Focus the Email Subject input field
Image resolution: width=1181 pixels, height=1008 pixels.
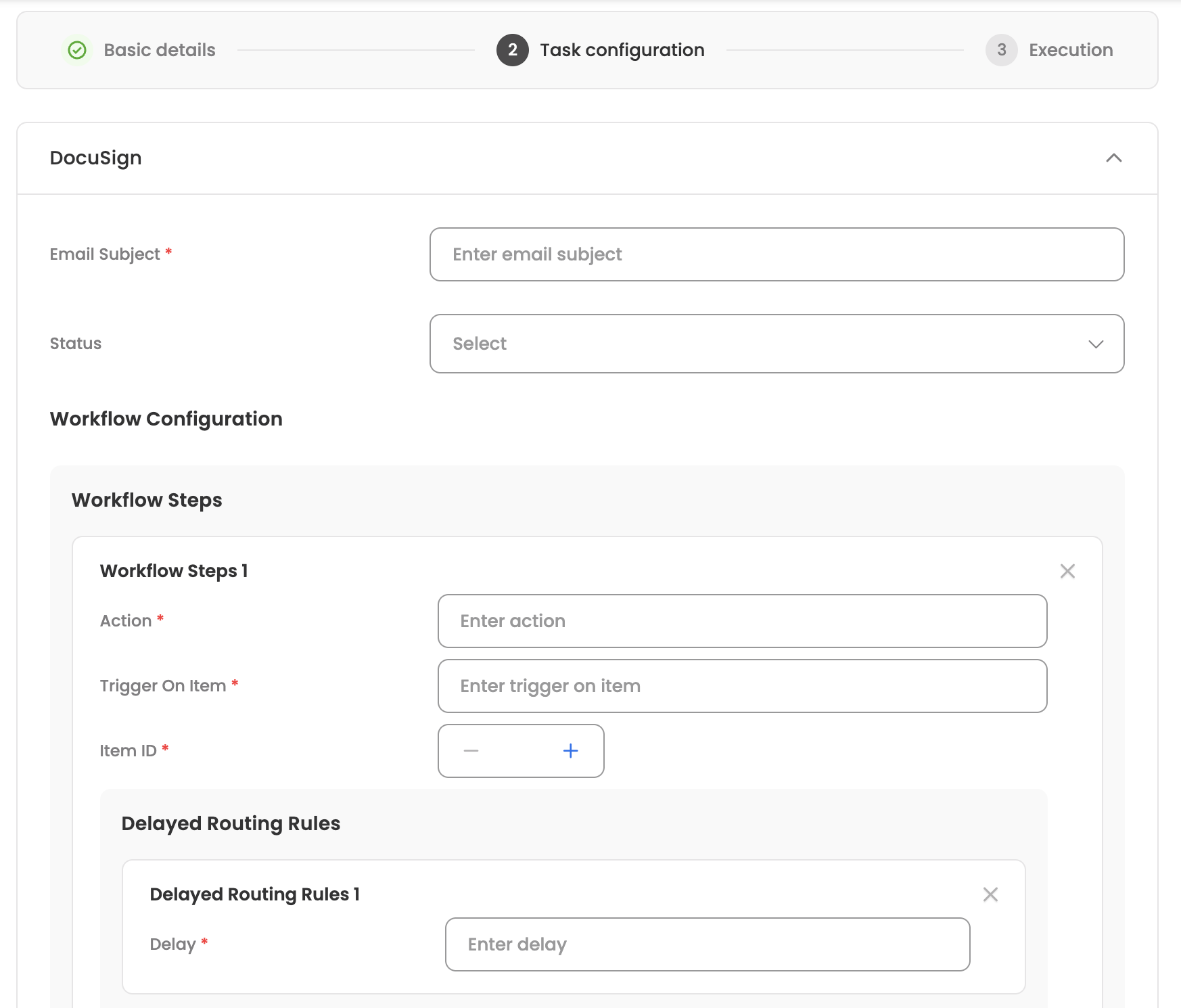(777, 254)
